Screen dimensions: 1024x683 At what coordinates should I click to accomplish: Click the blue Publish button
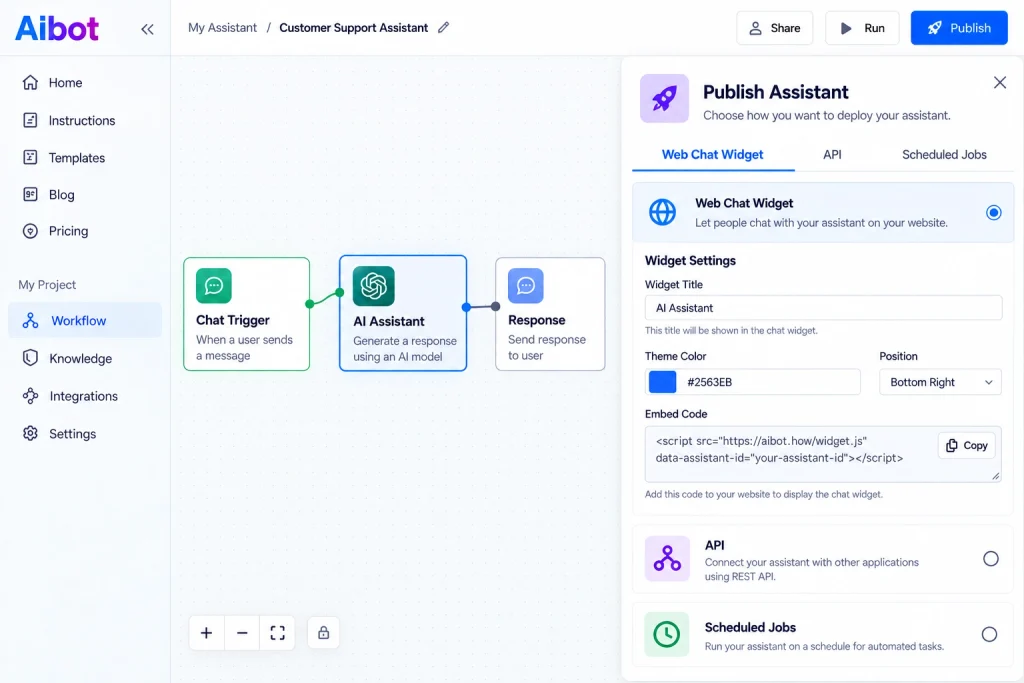959,28
